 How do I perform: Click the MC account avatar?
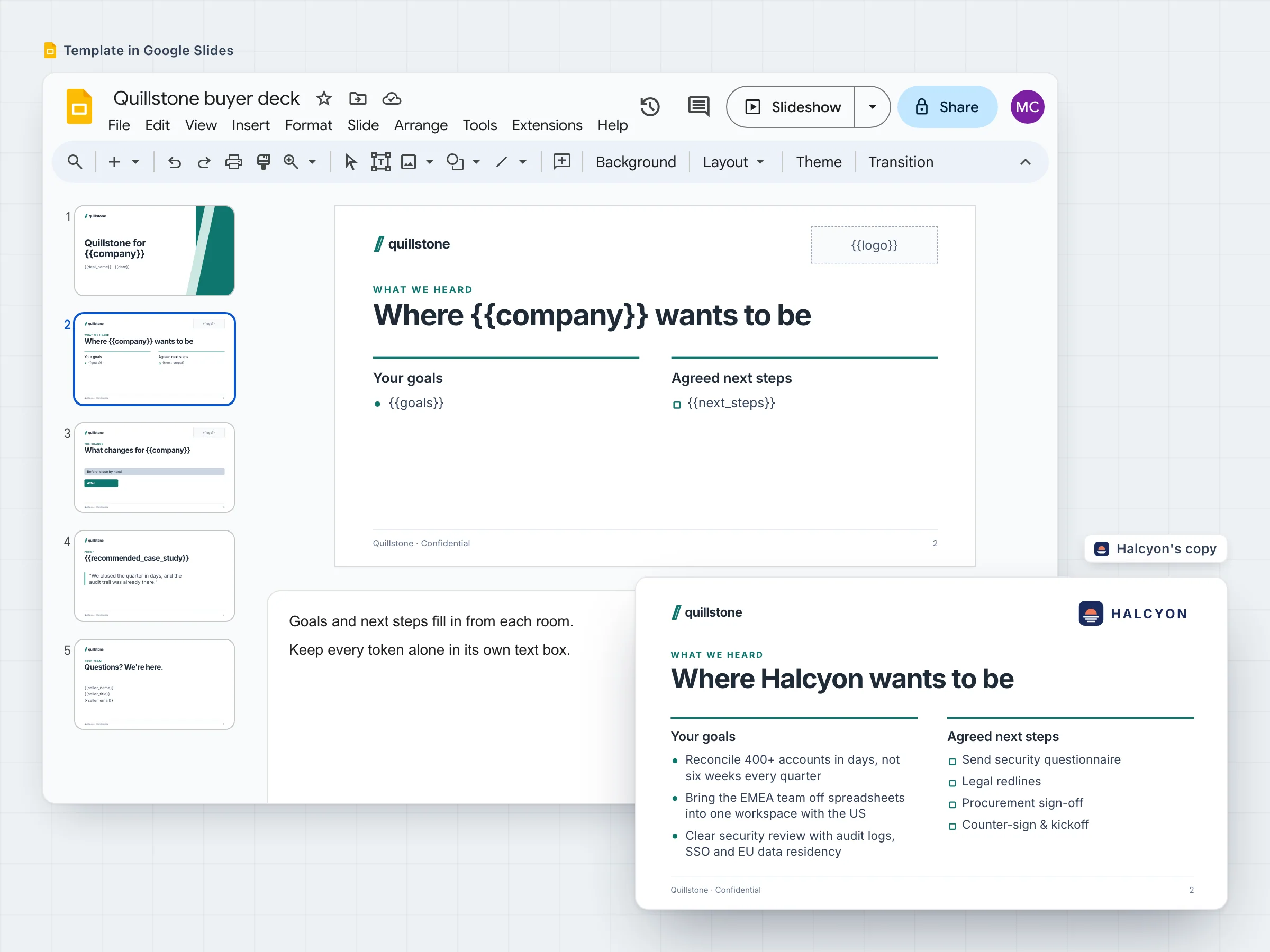pos(1027,107)
